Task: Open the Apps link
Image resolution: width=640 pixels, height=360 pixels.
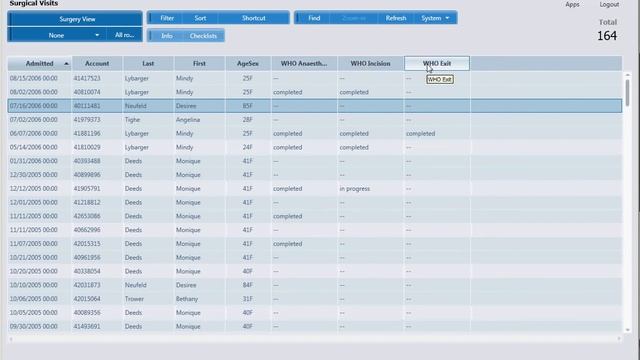Action: [572, 4]
